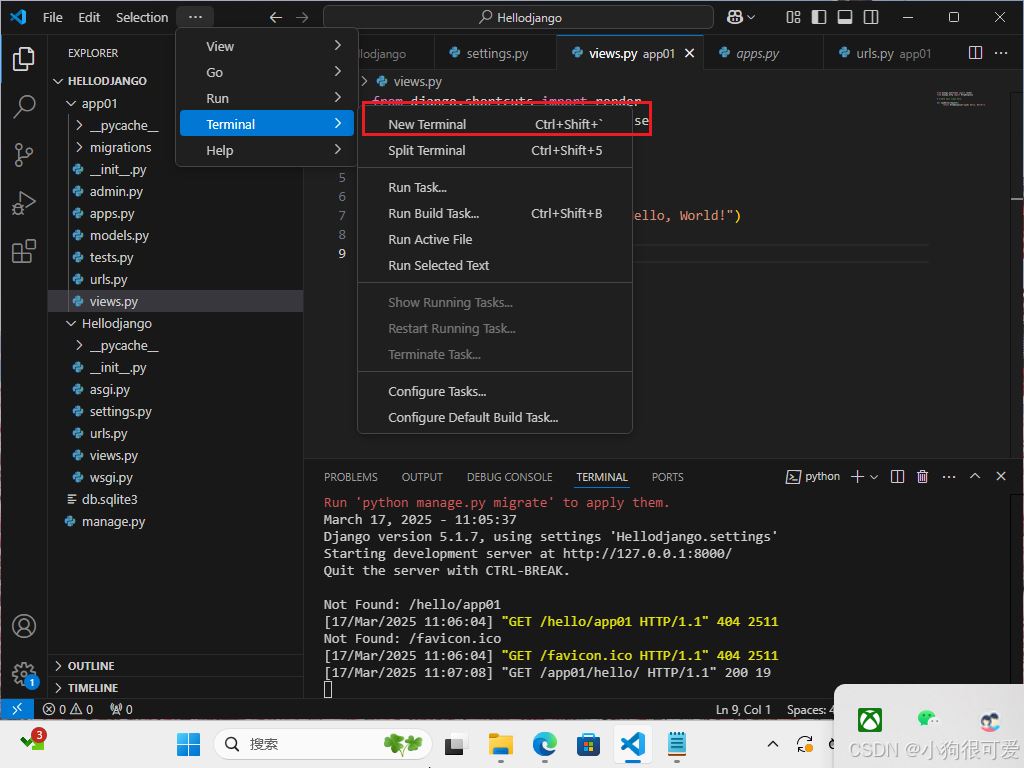Select Configure Tasks... menu entry
Viewport: 1024px width, 768px height.
click(494, 391)
